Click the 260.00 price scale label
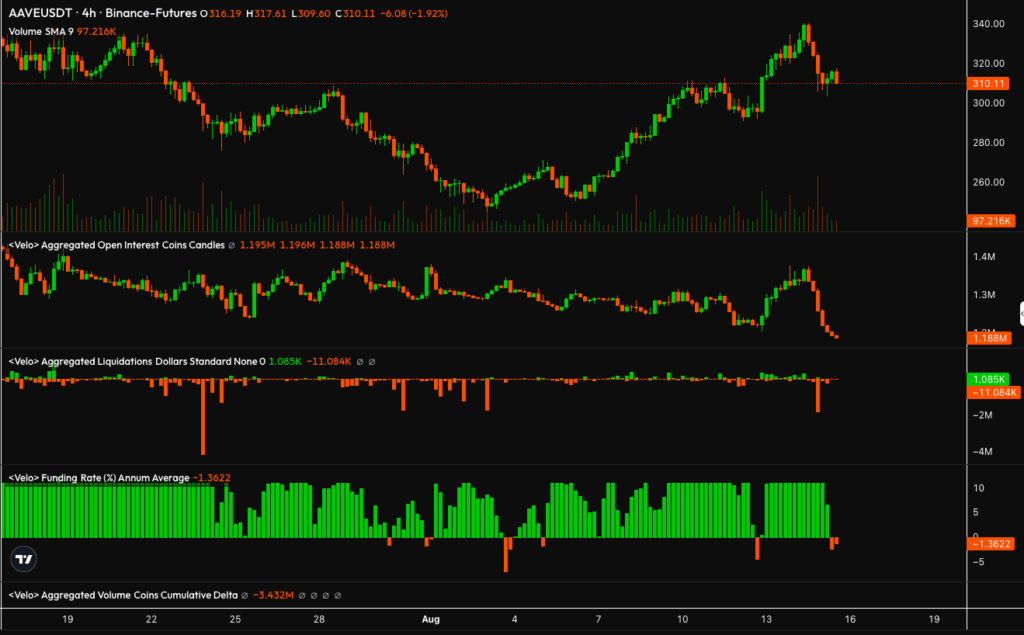This screenshot has width=1024, height=635. (989, 182)
